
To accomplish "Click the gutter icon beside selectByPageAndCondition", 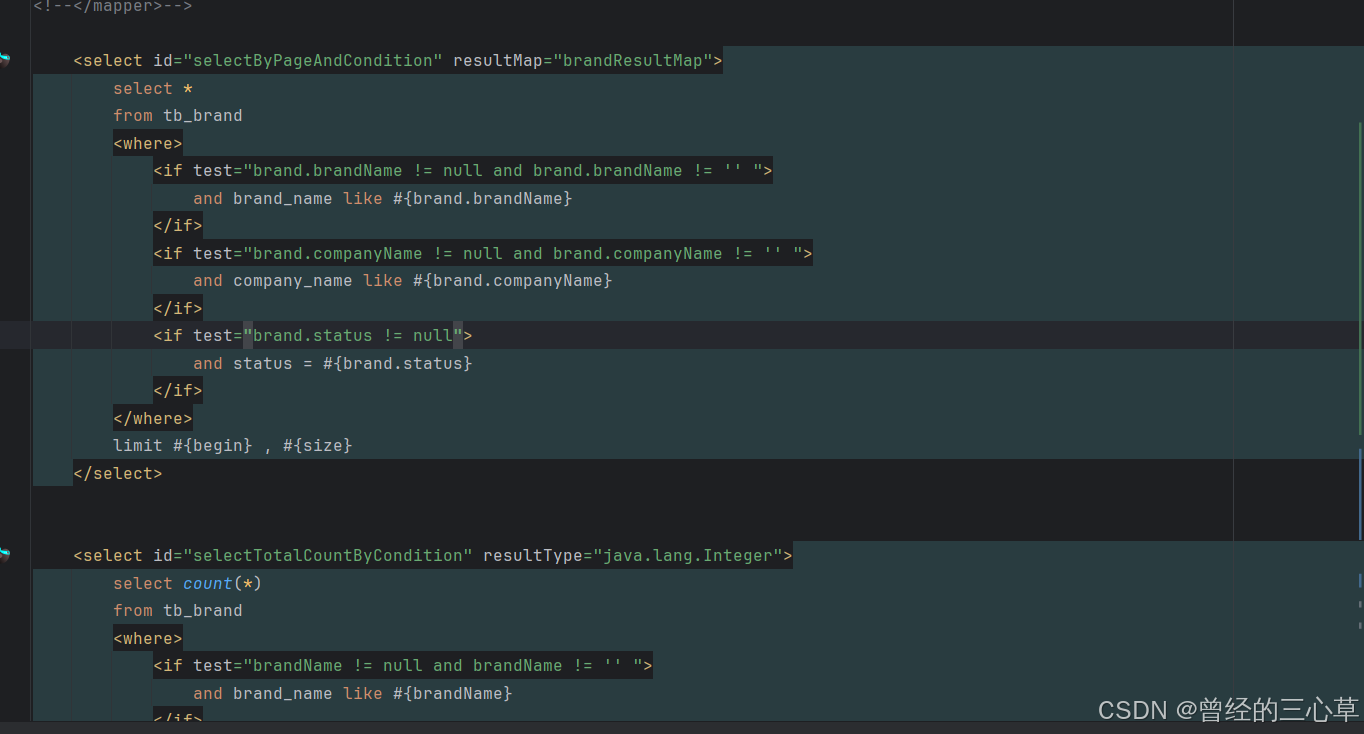I will tap(5, 60).
